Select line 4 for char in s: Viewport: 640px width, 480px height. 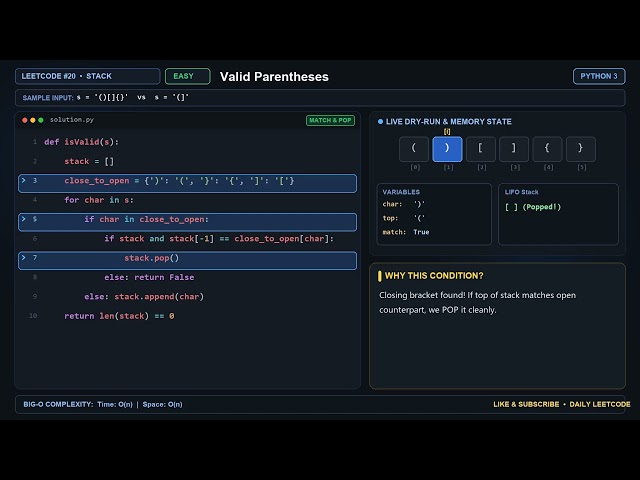[x=99, y=200]
